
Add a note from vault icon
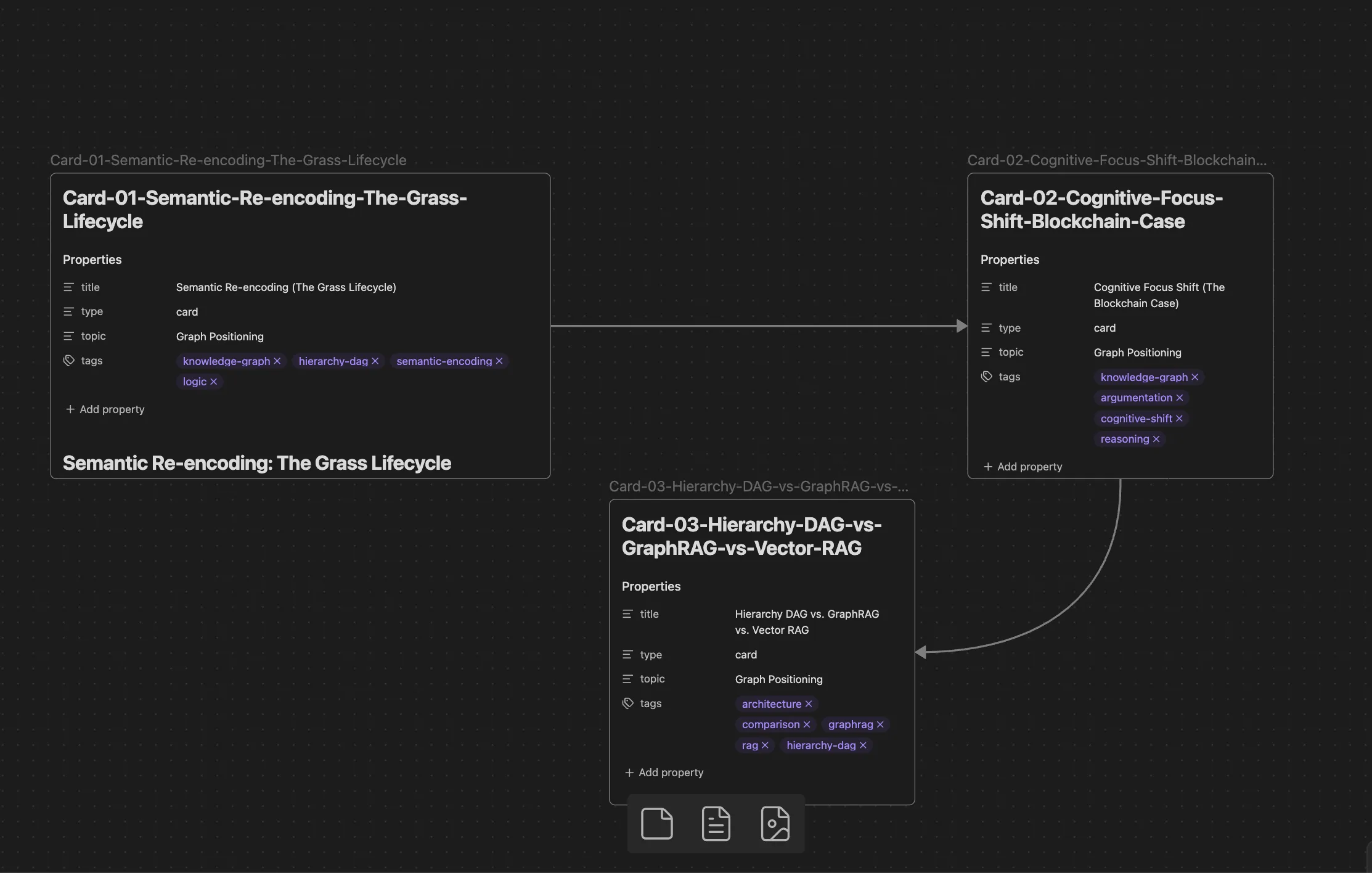pyautogui.click(x=716, y=824)
